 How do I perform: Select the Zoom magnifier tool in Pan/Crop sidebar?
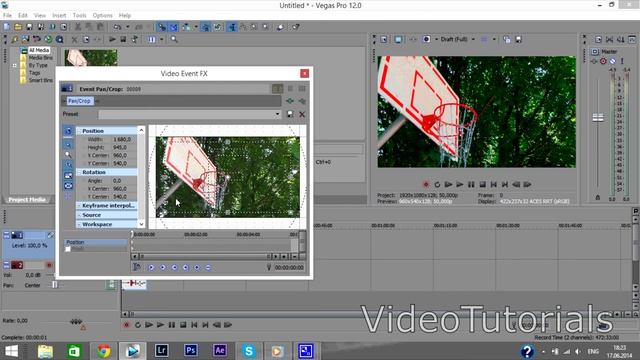[68, 155]
